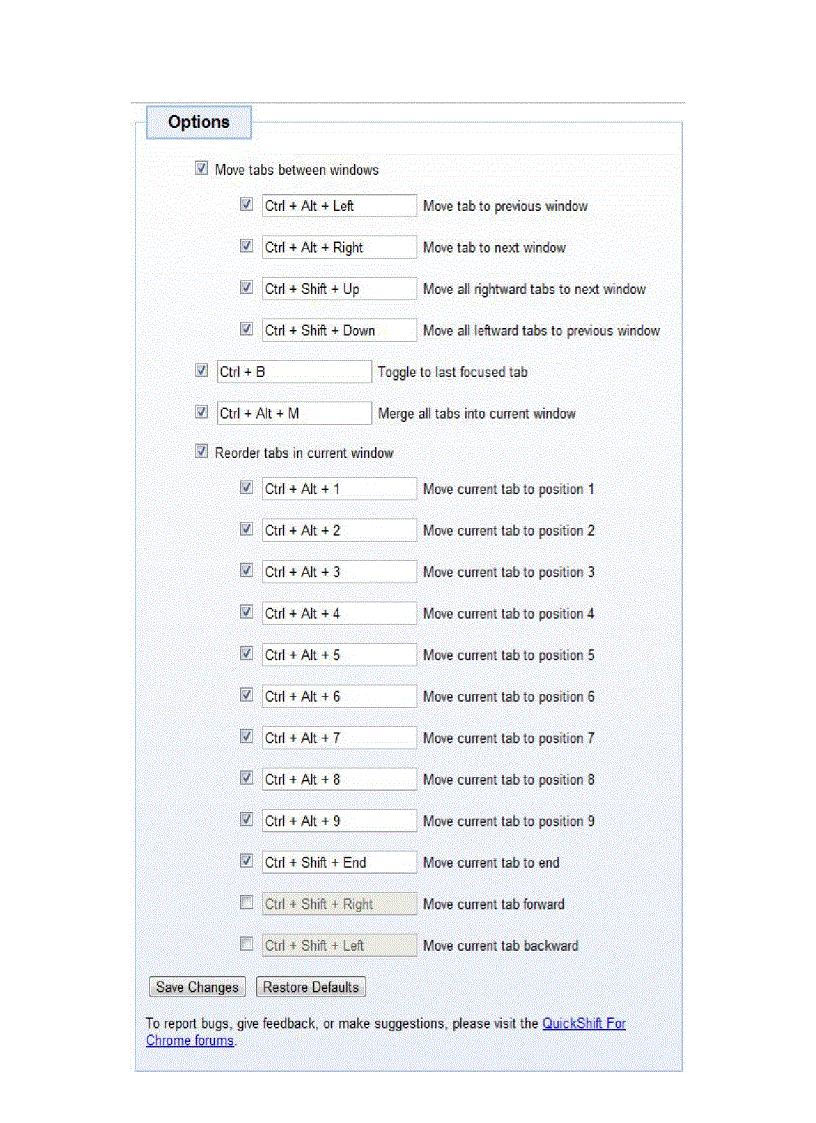
Task: Uncheck Move tabs between windows
Action: 202,168
